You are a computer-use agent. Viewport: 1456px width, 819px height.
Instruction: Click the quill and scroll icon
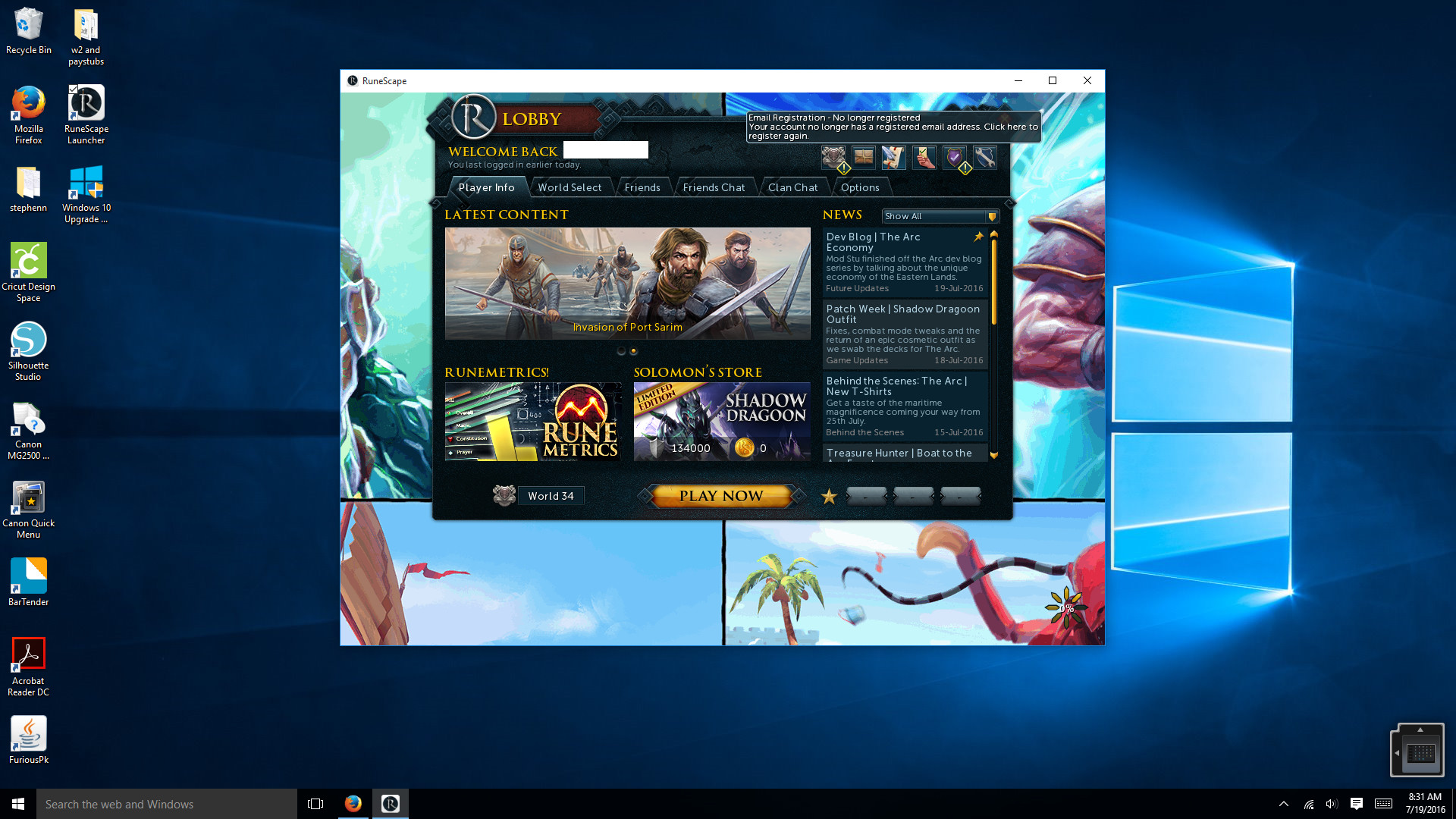pos(894,158)
